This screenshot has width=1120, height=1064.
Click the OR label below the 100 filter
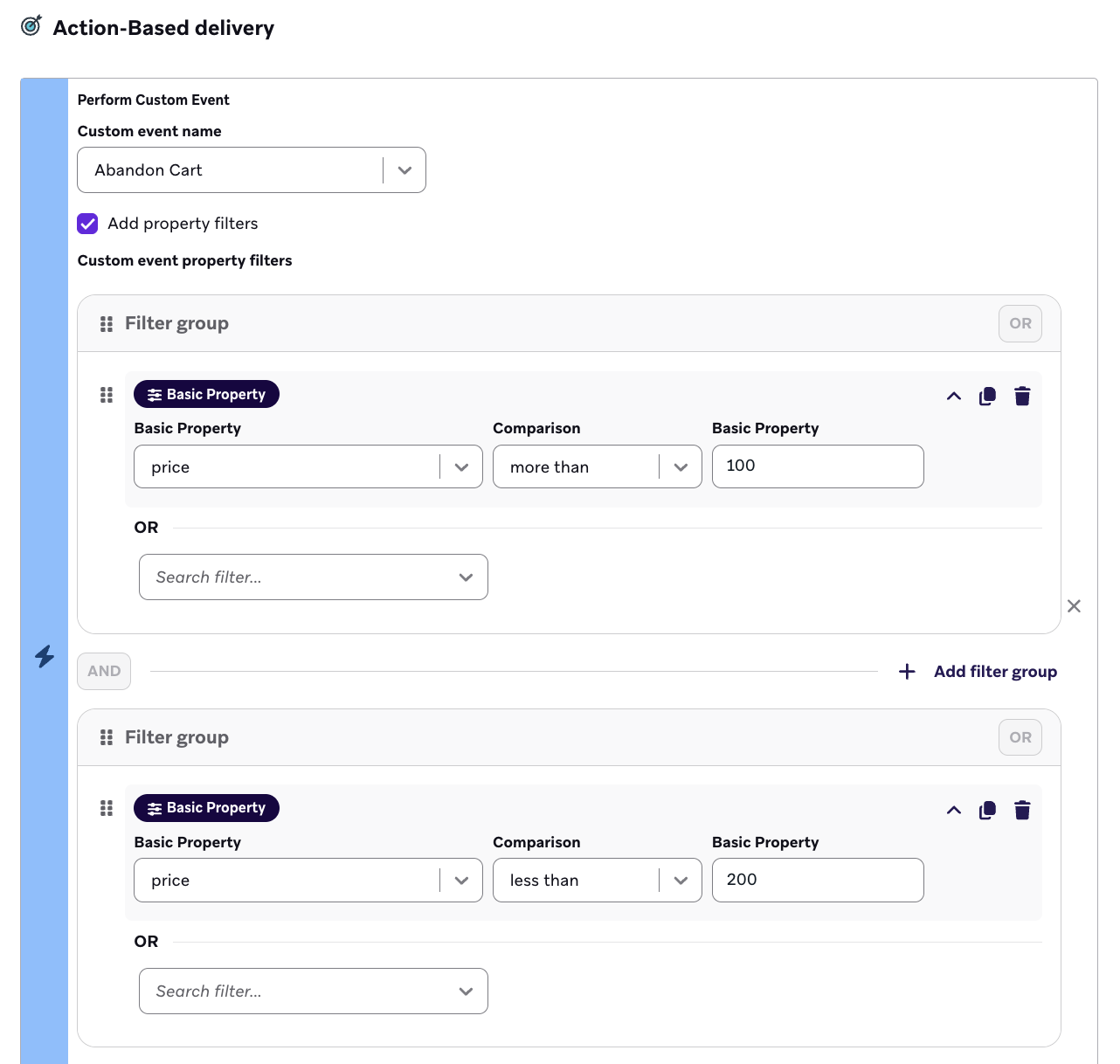(146, 528)
